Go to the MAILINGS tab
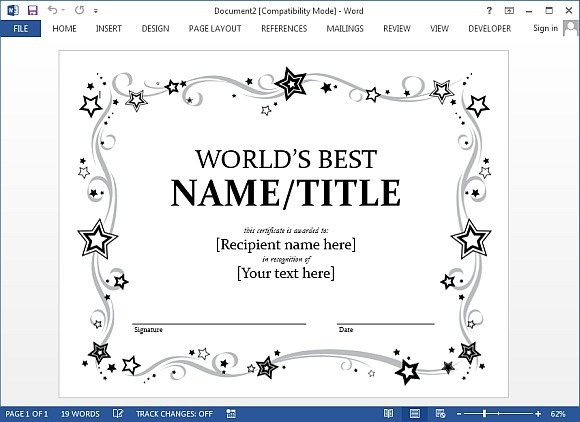The height and width of the screenshot is (422, 580). (345, 28)
